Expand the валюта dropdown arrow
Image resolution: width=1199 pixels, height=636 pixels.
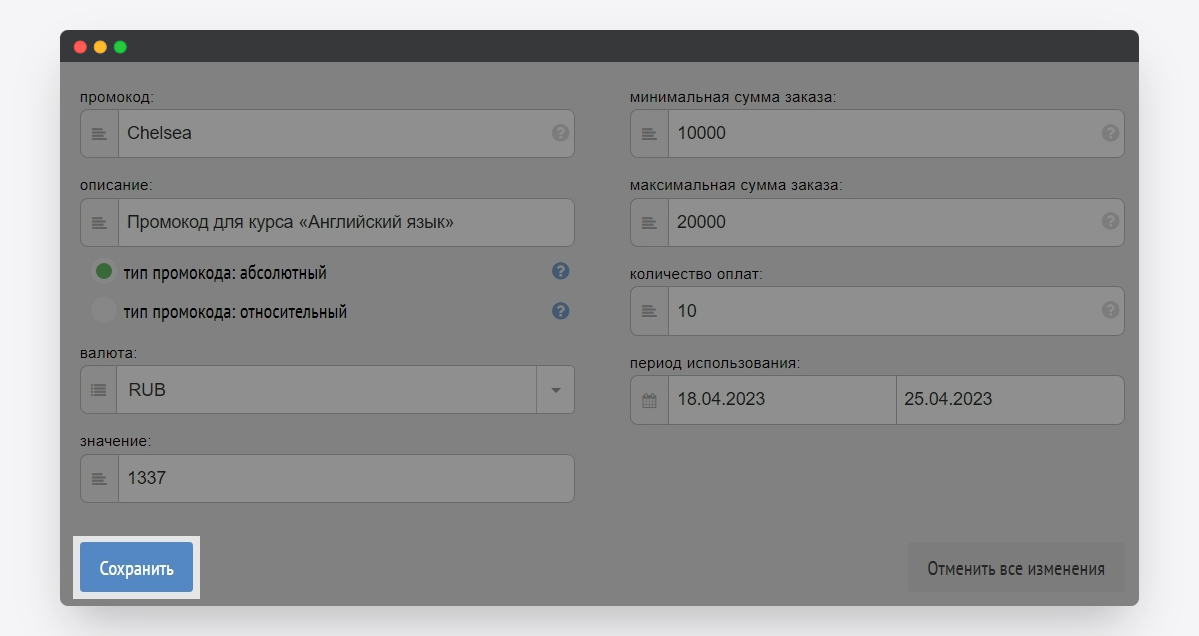point(555,390)
